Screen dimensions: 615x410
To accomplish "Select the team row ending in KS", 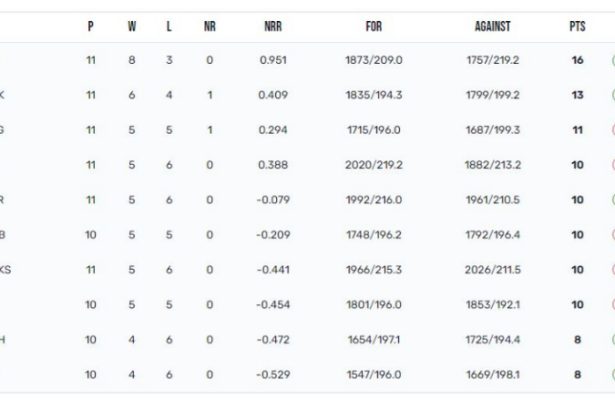I will pos(308,270).
